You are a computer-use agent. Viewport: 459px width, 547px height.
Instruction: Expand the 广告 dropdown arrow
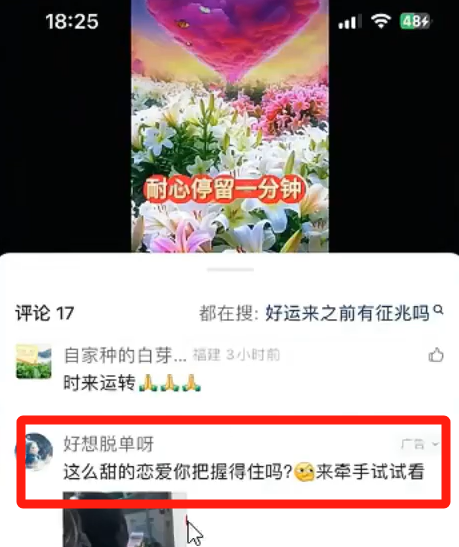point(435,444)
